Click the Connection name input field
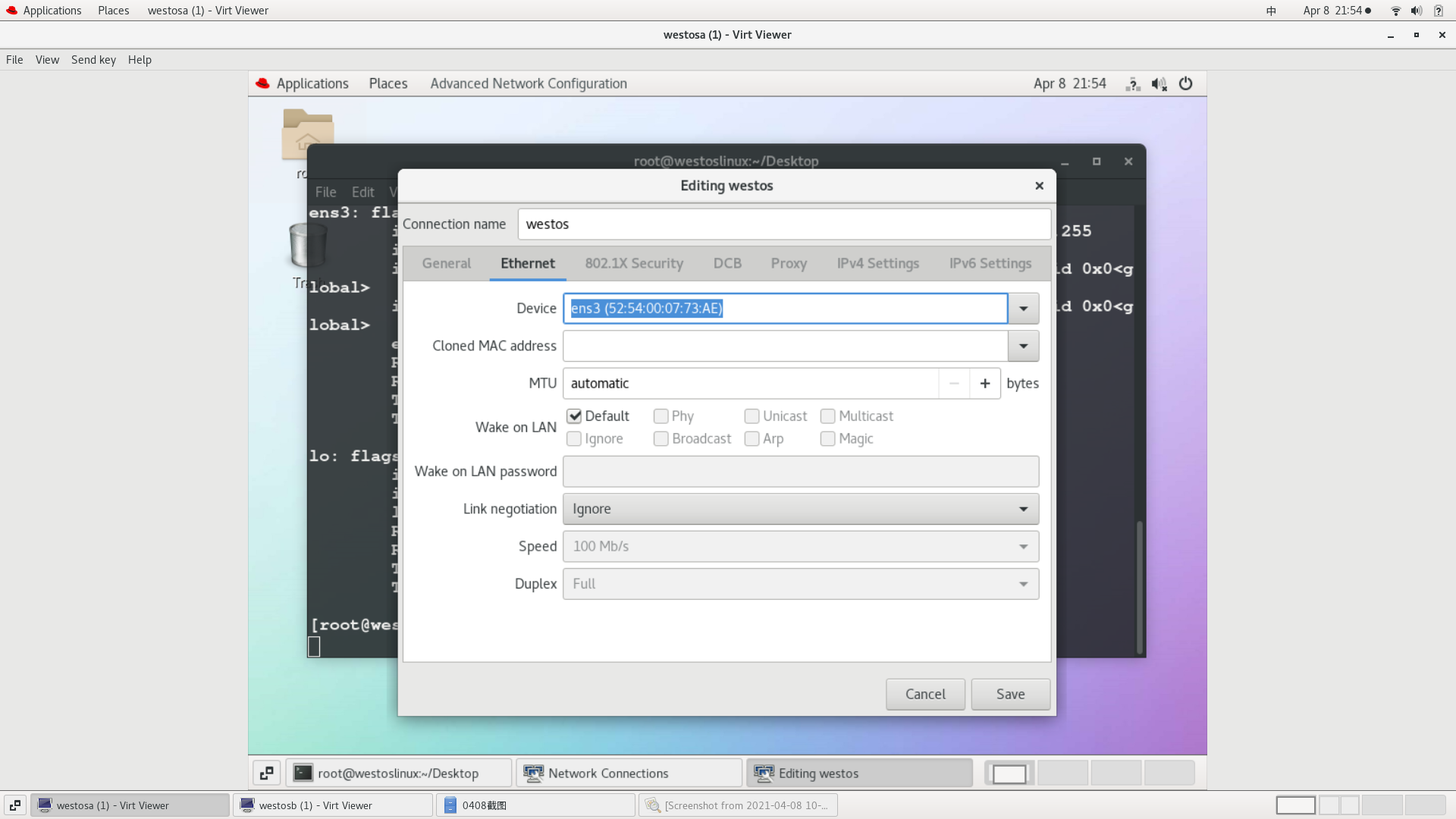The height and width of the screenshot is (819, 1456). 784,224
